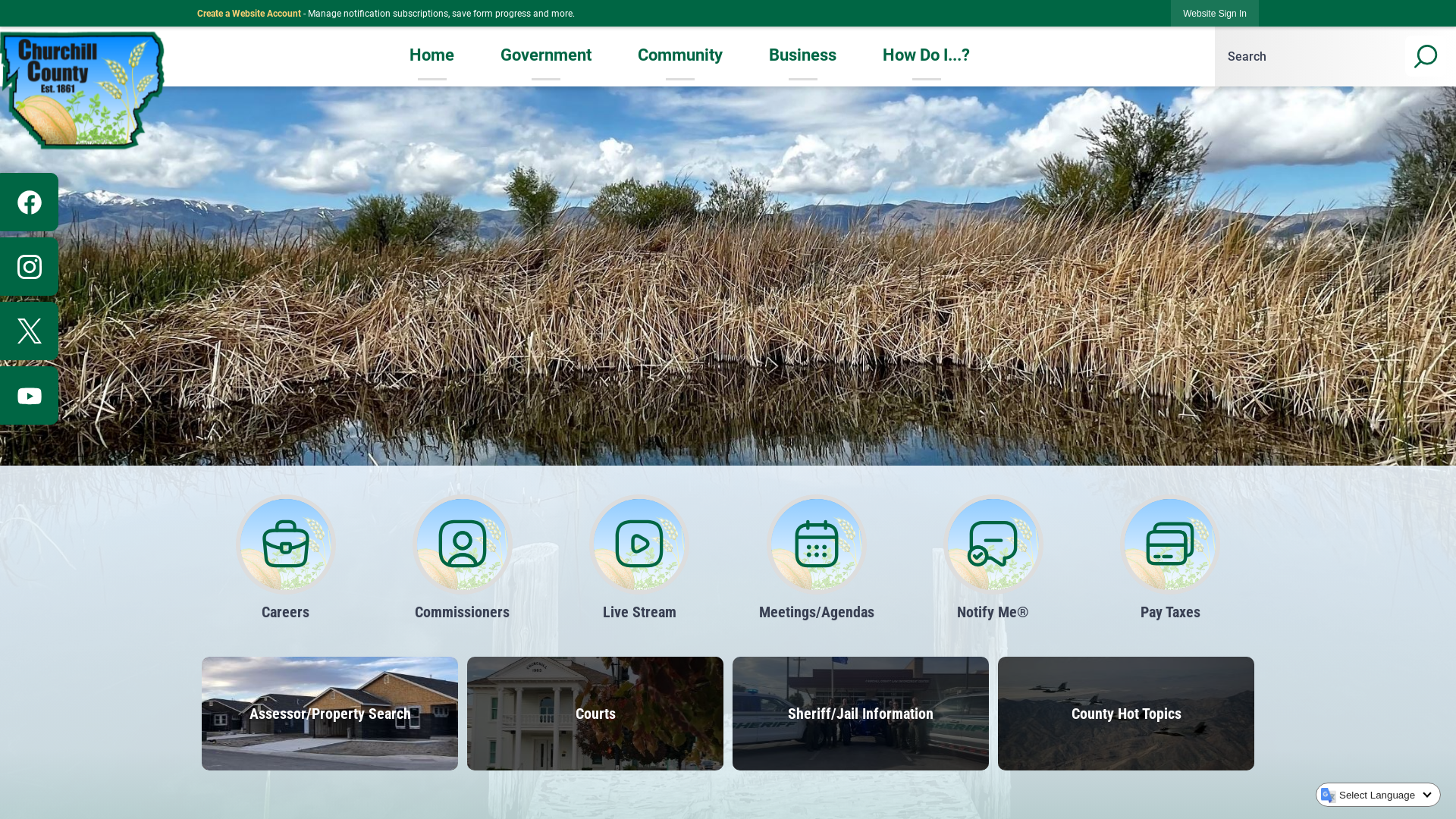The height and width of the screenshot is (819, 1456).
Task: Click the Assessor/Property Search thumbnail
Action: (330, 713)
